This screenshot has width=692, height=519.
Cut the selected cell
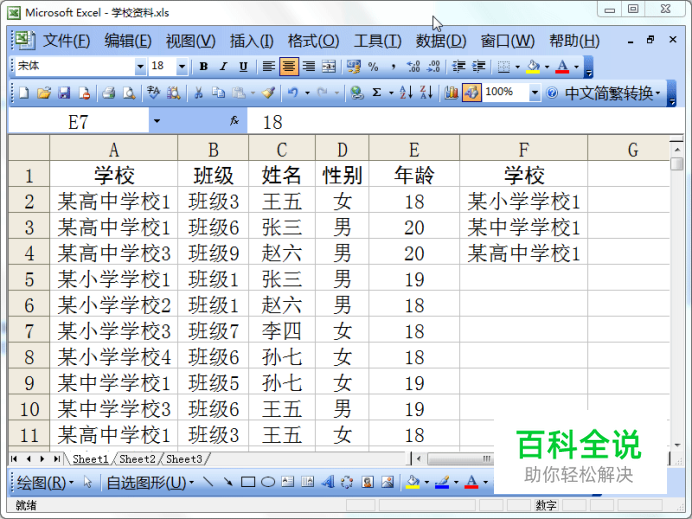coord(199,93)
